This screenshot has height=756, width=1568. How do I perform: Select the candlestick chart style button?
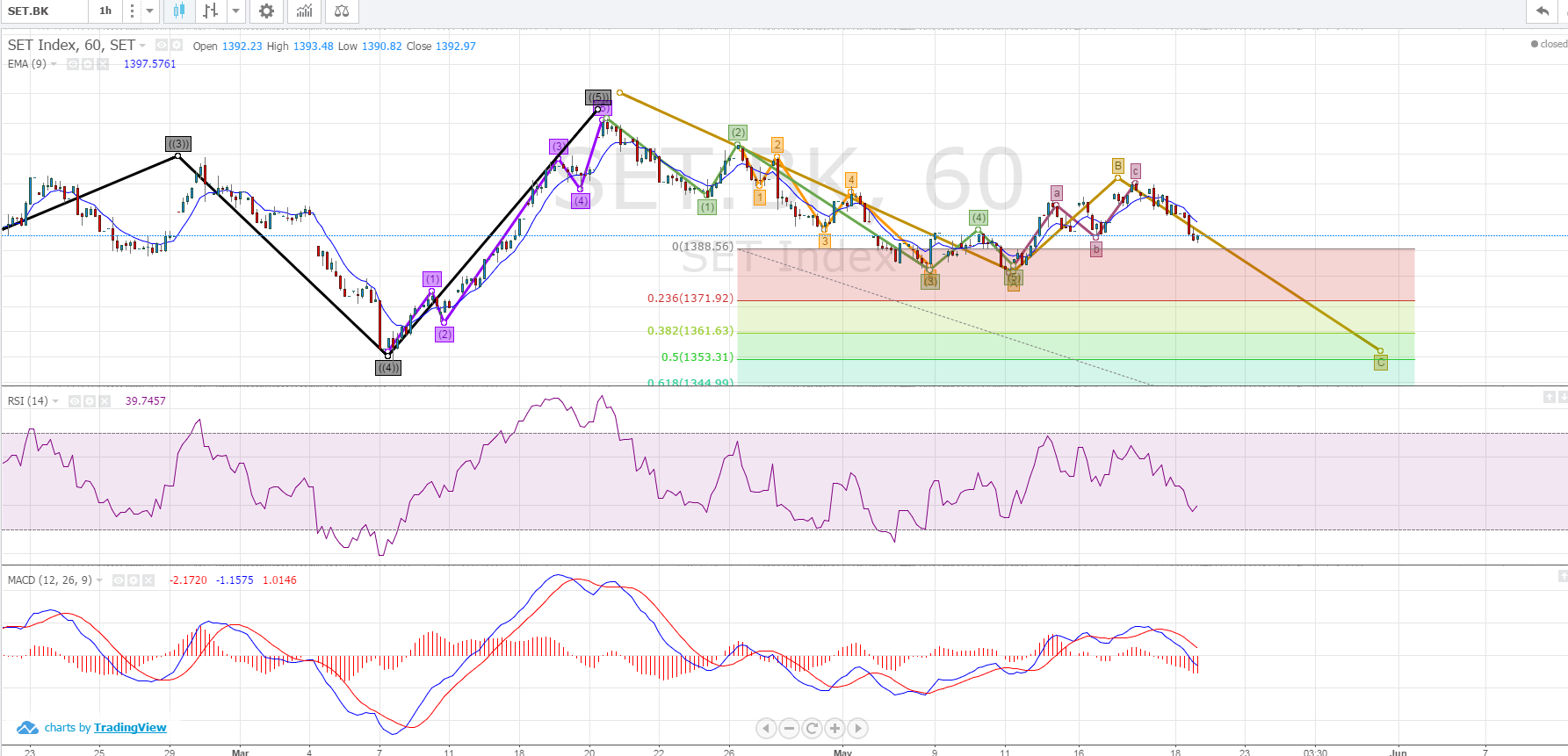179,11
